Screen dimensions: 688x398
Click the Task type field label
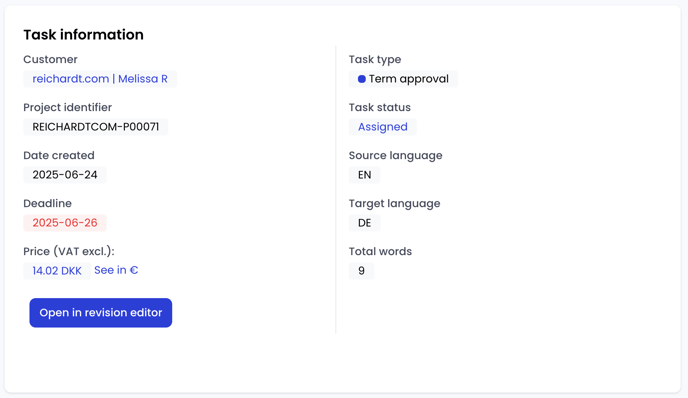375,59
